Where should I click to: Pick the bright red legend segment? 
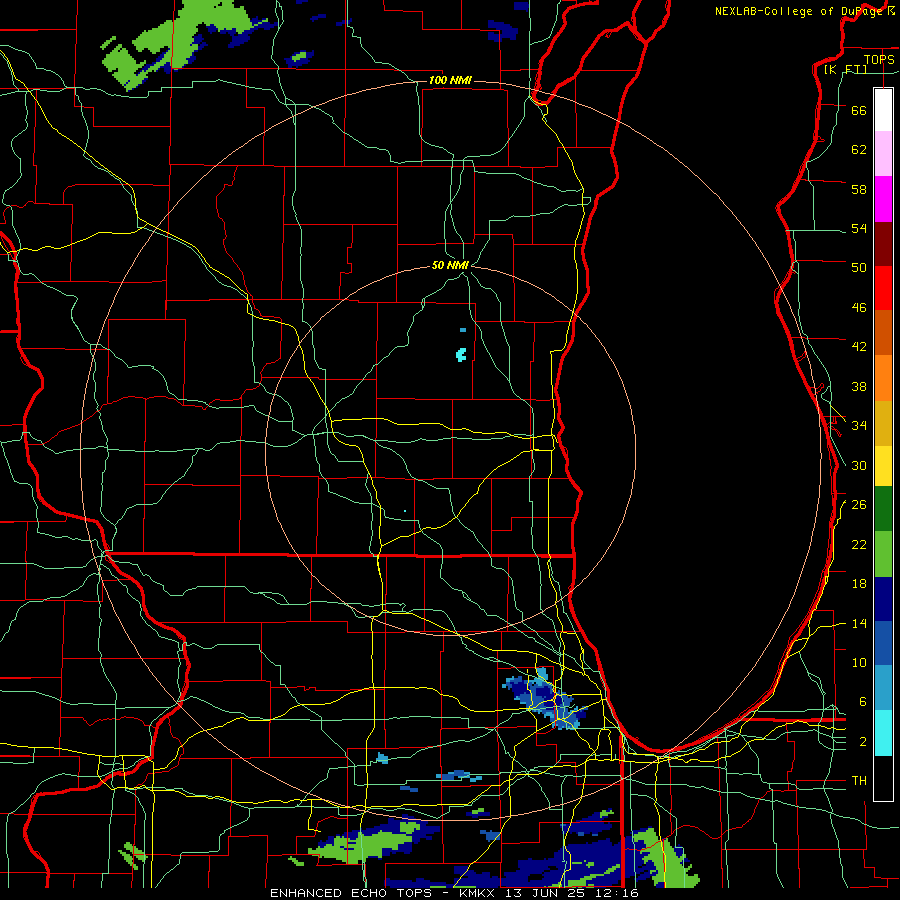(x=883, y=289)
